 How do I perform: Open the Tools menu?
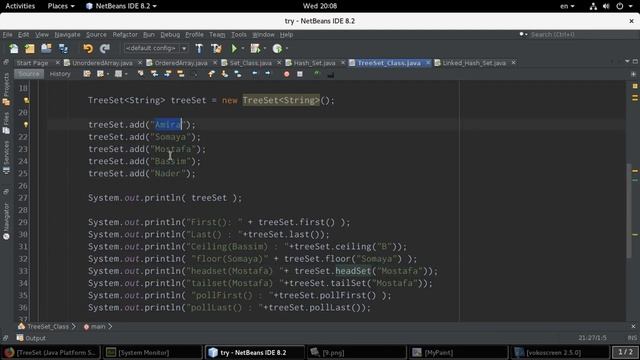point(239,35)
